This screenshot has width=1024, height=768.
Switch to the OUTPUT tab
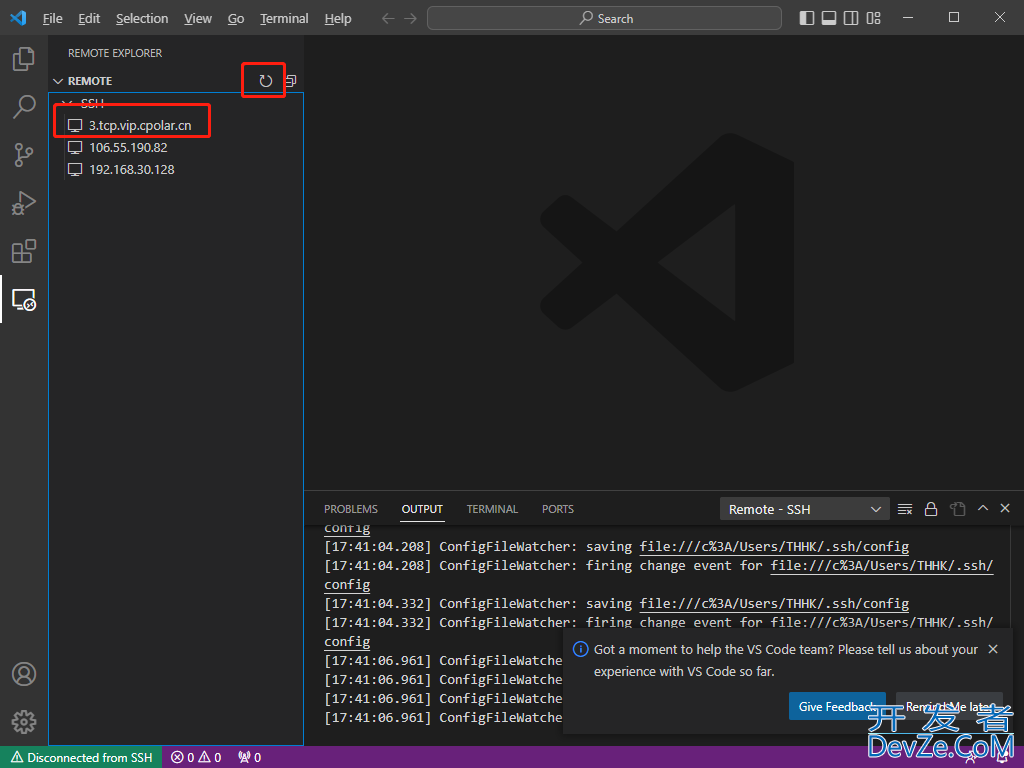pyautogui.click(x=422, y=509)
